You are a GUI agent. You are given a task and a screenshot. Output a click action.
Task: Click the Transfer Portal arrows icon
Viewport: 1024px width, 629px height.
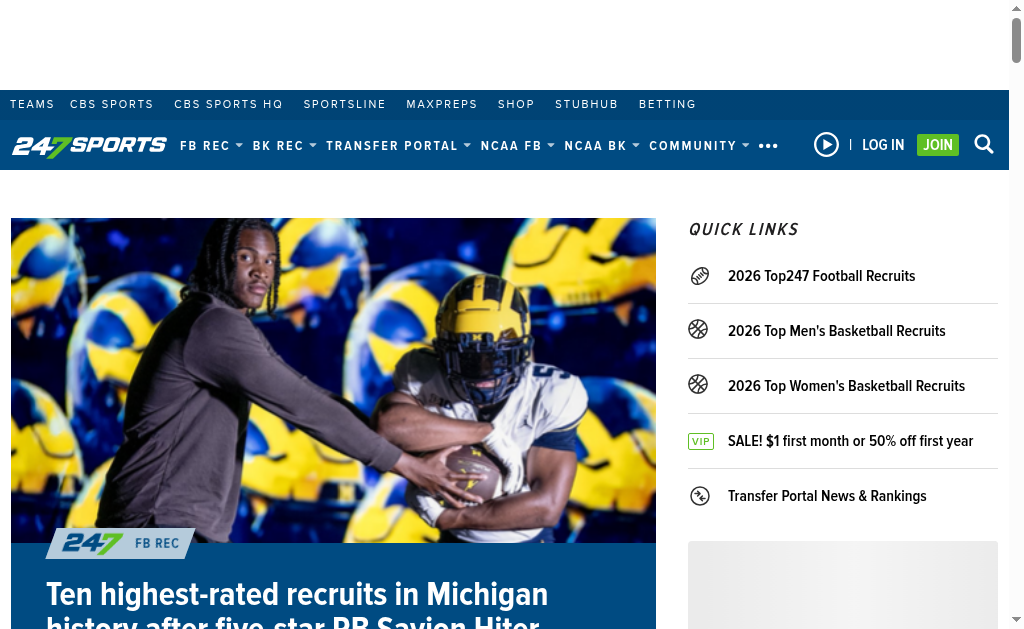(x=699, y=496)
